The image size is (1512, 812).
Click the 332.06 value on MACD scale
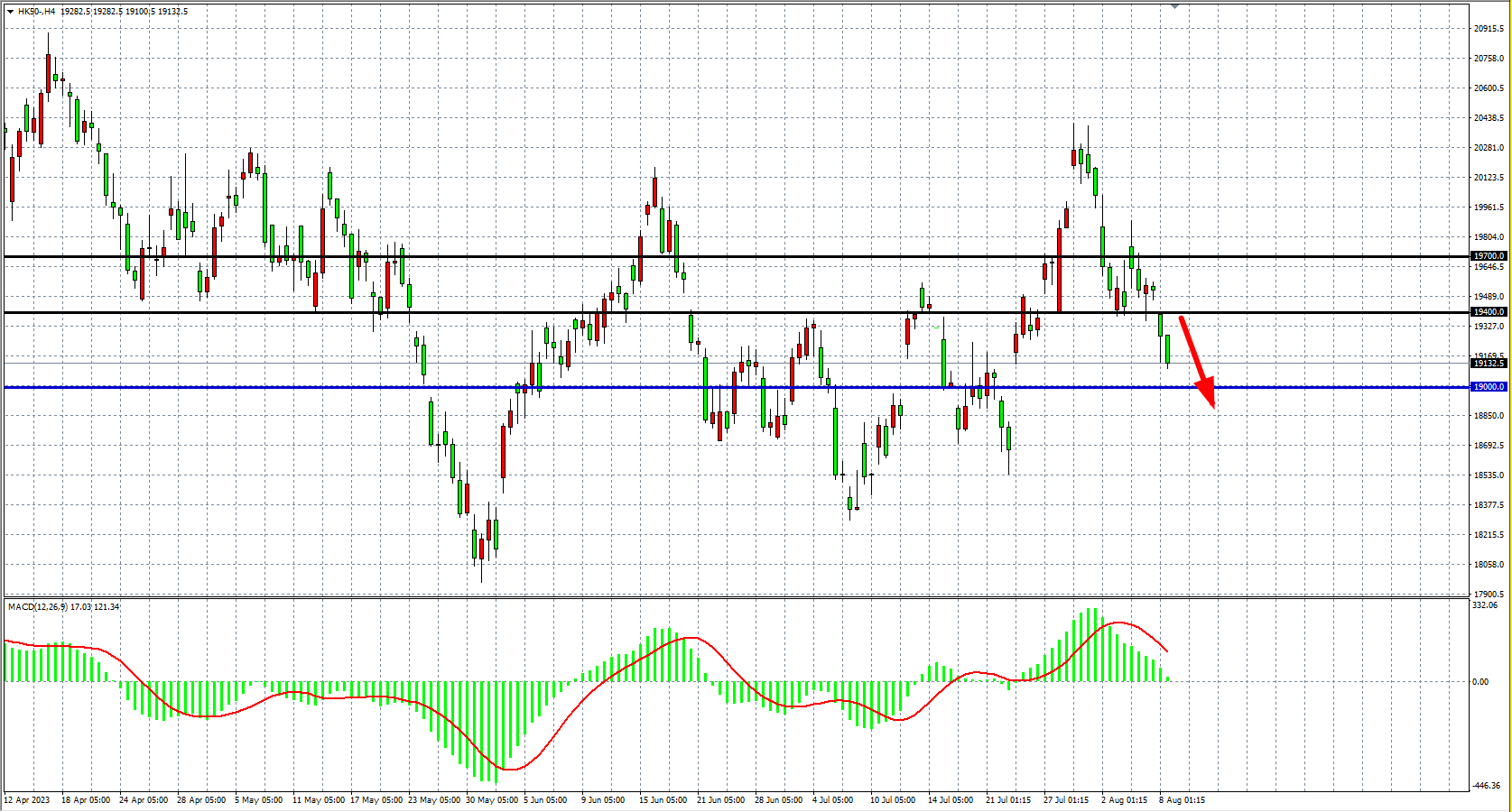click(1485, 605)
